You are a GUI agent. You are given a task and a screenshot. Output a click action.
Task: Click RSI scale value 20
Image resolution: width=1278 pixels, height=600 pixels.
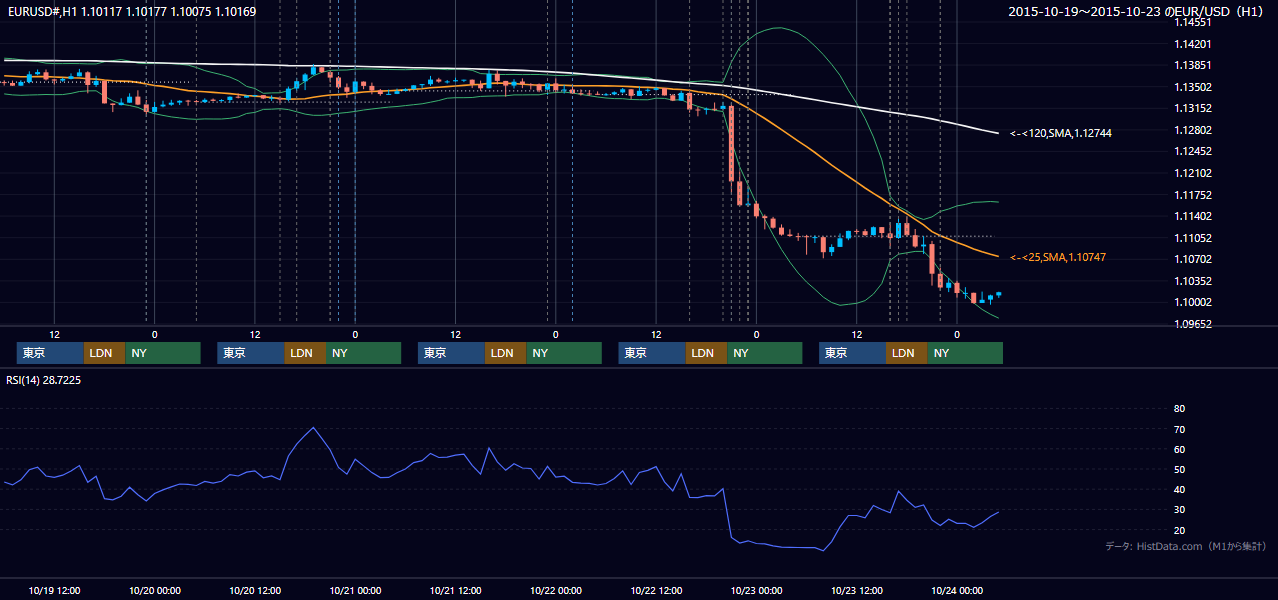point(1179,530)
